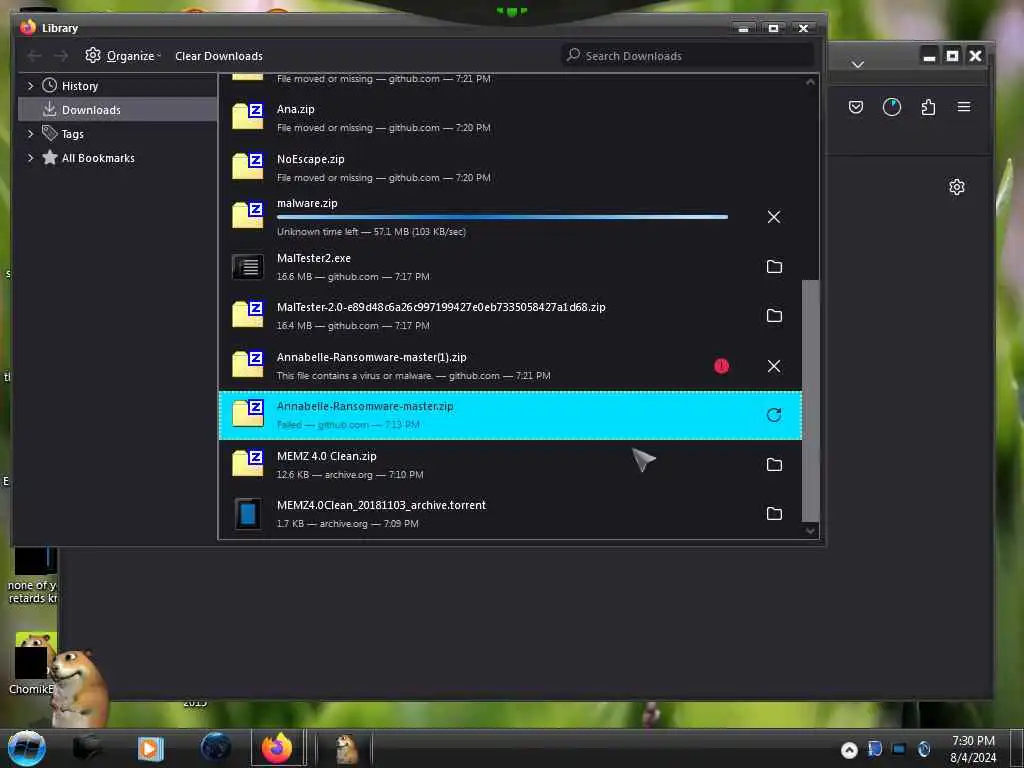Viewport: 1024px width, 768px height.
Task: Open Firefox from the taskbar
Action: pos(278,748)
